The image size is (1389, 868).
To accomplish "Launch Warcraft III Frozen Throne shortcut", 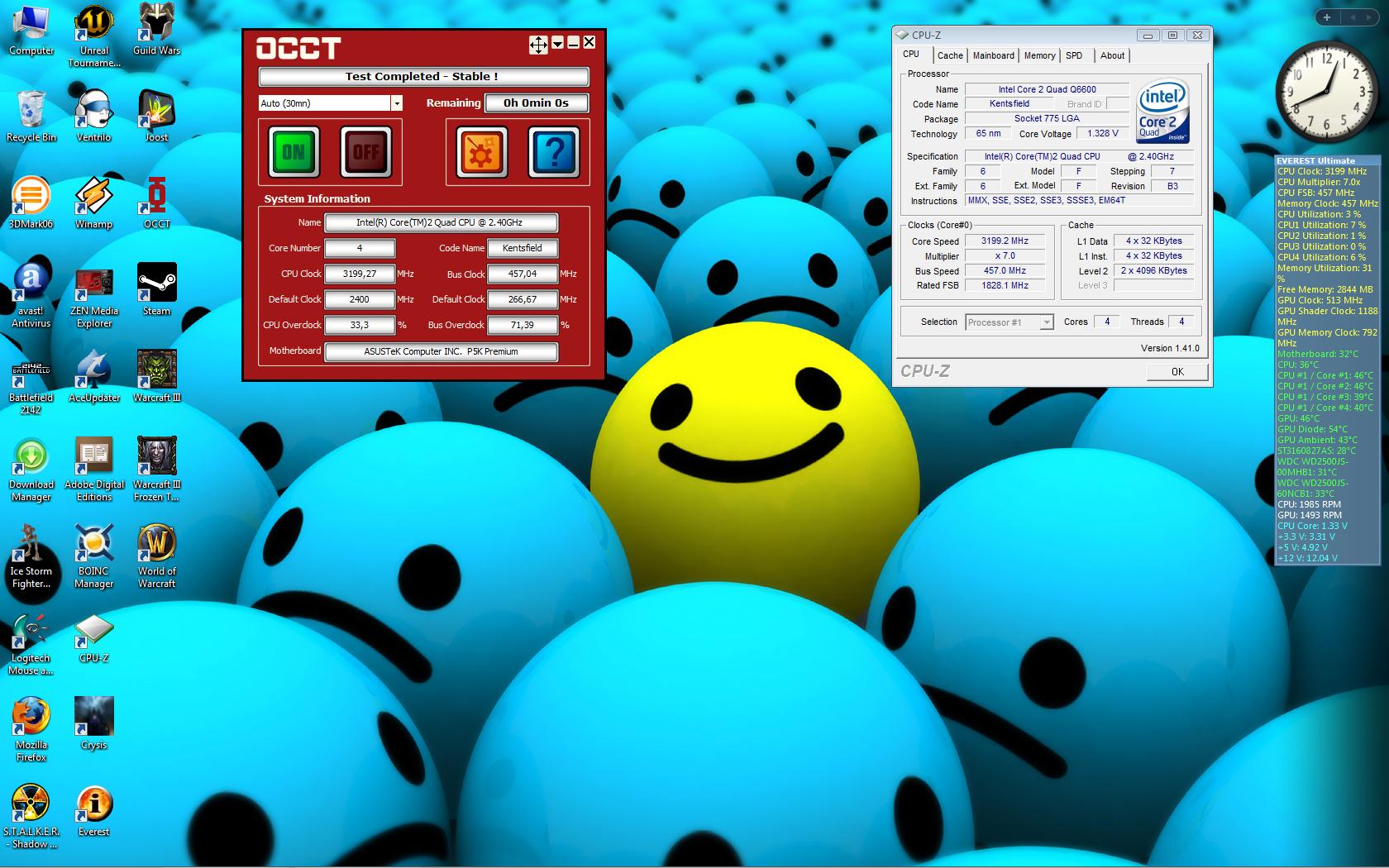I will coord(157,470).
